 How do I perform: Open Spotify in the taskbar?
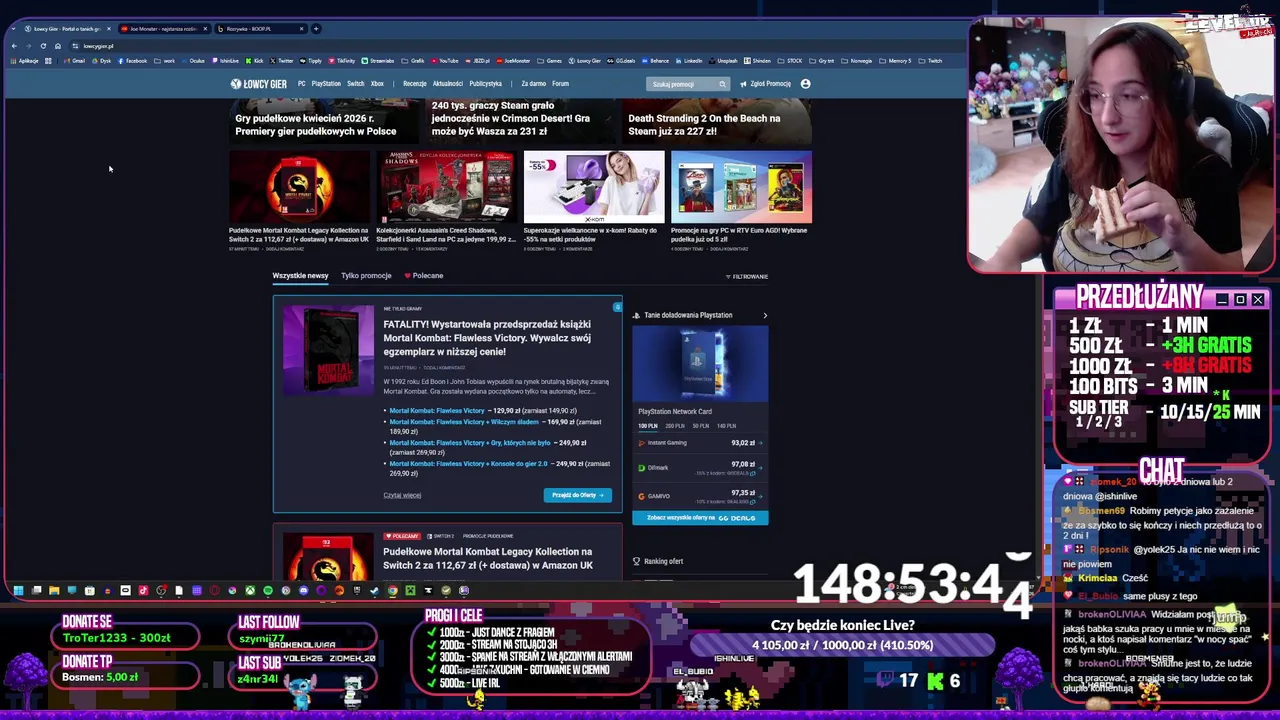pyautogui.click(x=268, y=590)
